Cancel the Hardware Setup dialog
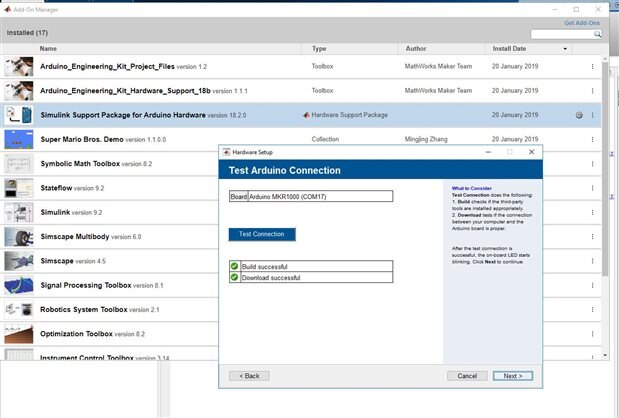619x418 pixels. click(x=466, y=376)
